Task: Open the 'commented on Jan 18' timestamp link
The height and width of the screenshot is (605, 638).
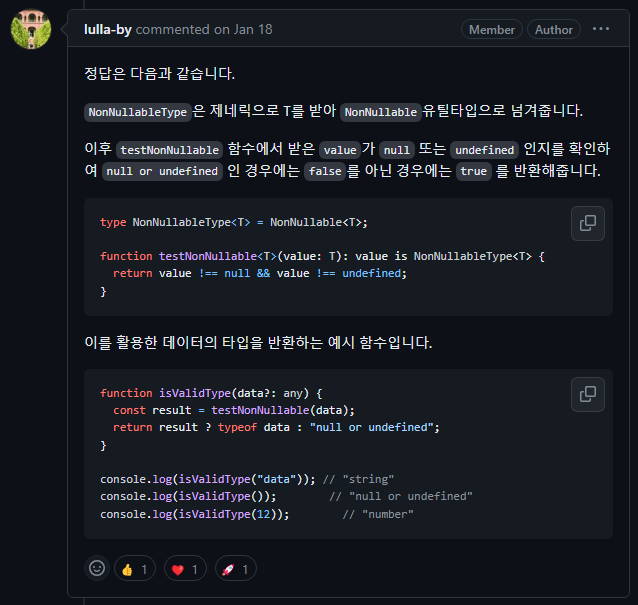Action: (204, 29)
